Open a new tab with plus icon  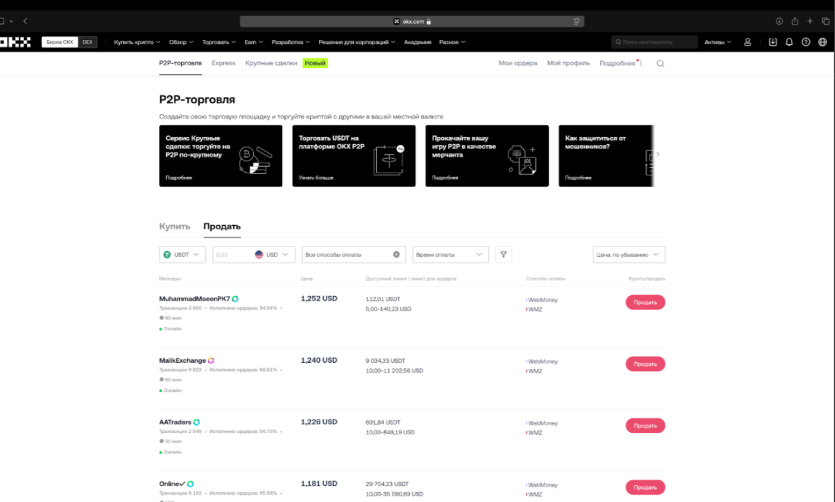(x=810, y=21)
